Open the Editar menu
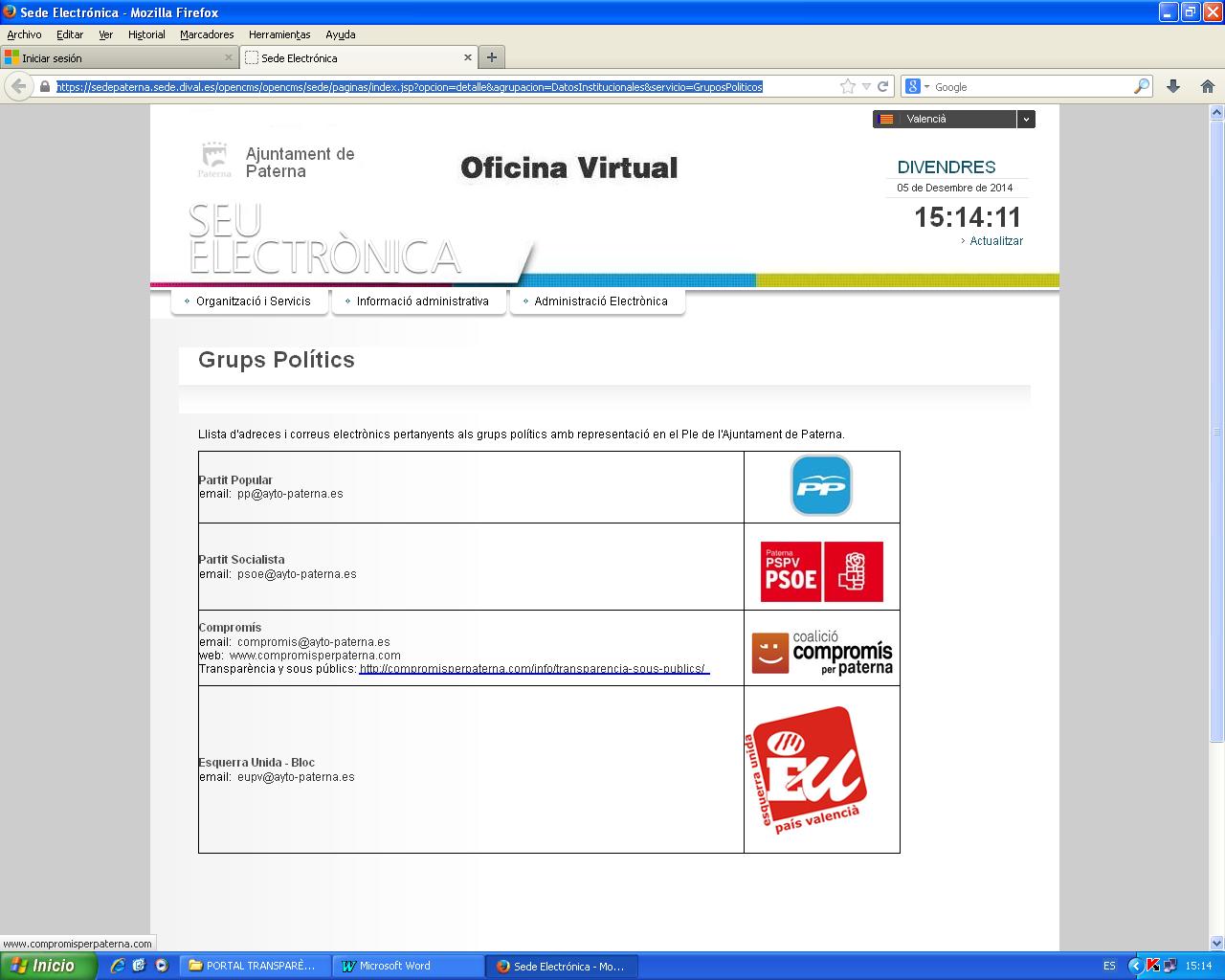The image size is (1225, 980). (70, 34)
